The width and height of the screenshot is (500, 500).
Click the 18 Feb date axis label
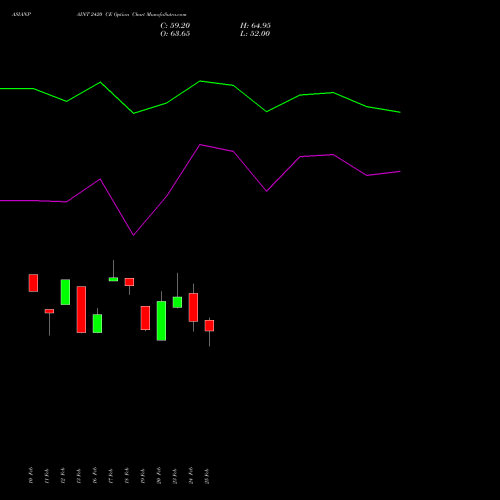[127, 475]
